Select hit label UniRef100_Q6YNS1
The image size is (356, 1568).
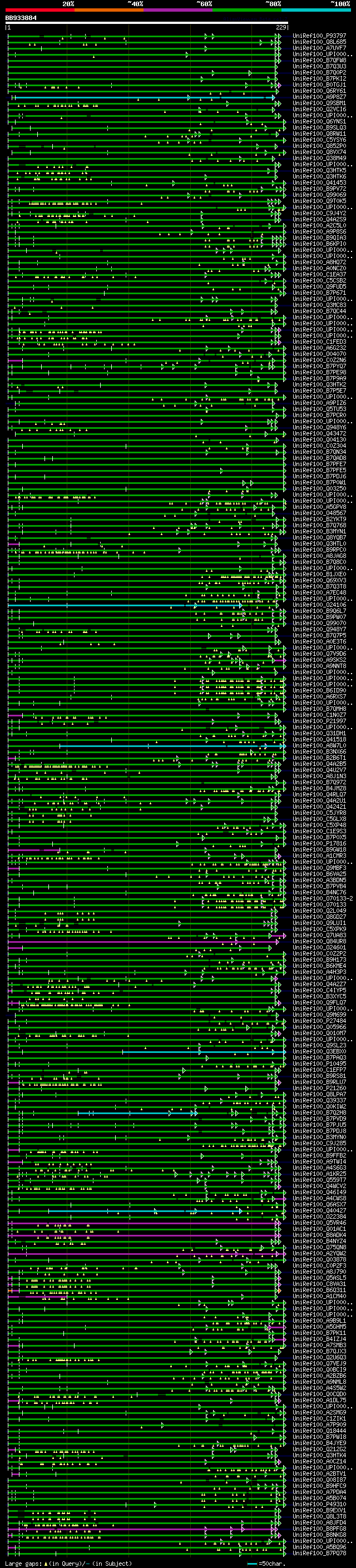[319, 121]
